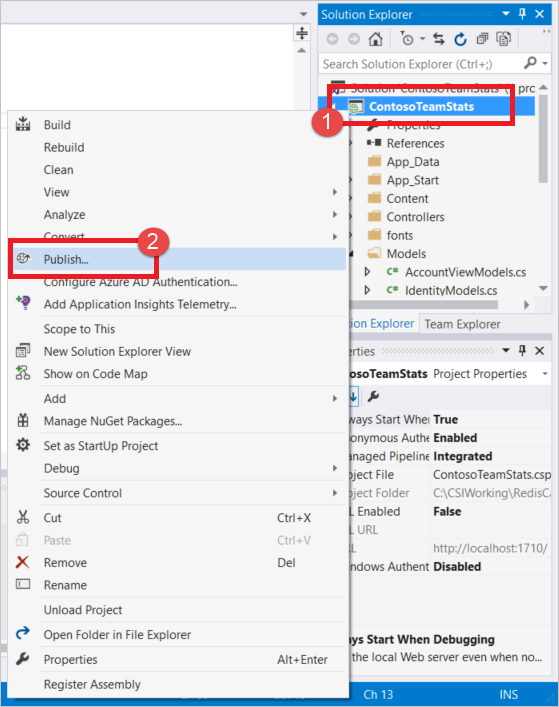Viewport: 559px width, 707px height.
Task: Click the http://localhost:1710/ URL value
Action: 490,548
